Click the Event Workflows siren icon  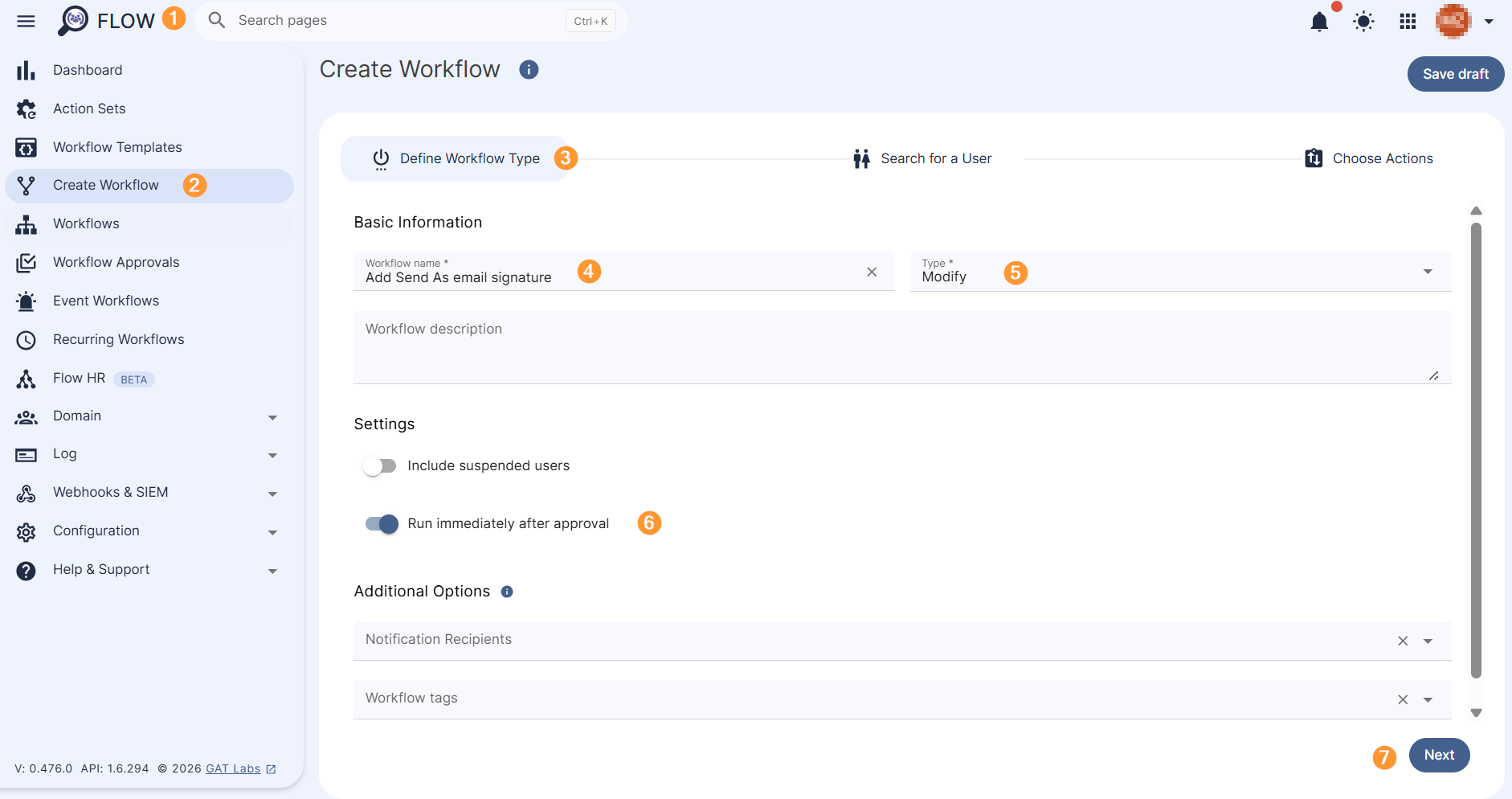[26, 301]
